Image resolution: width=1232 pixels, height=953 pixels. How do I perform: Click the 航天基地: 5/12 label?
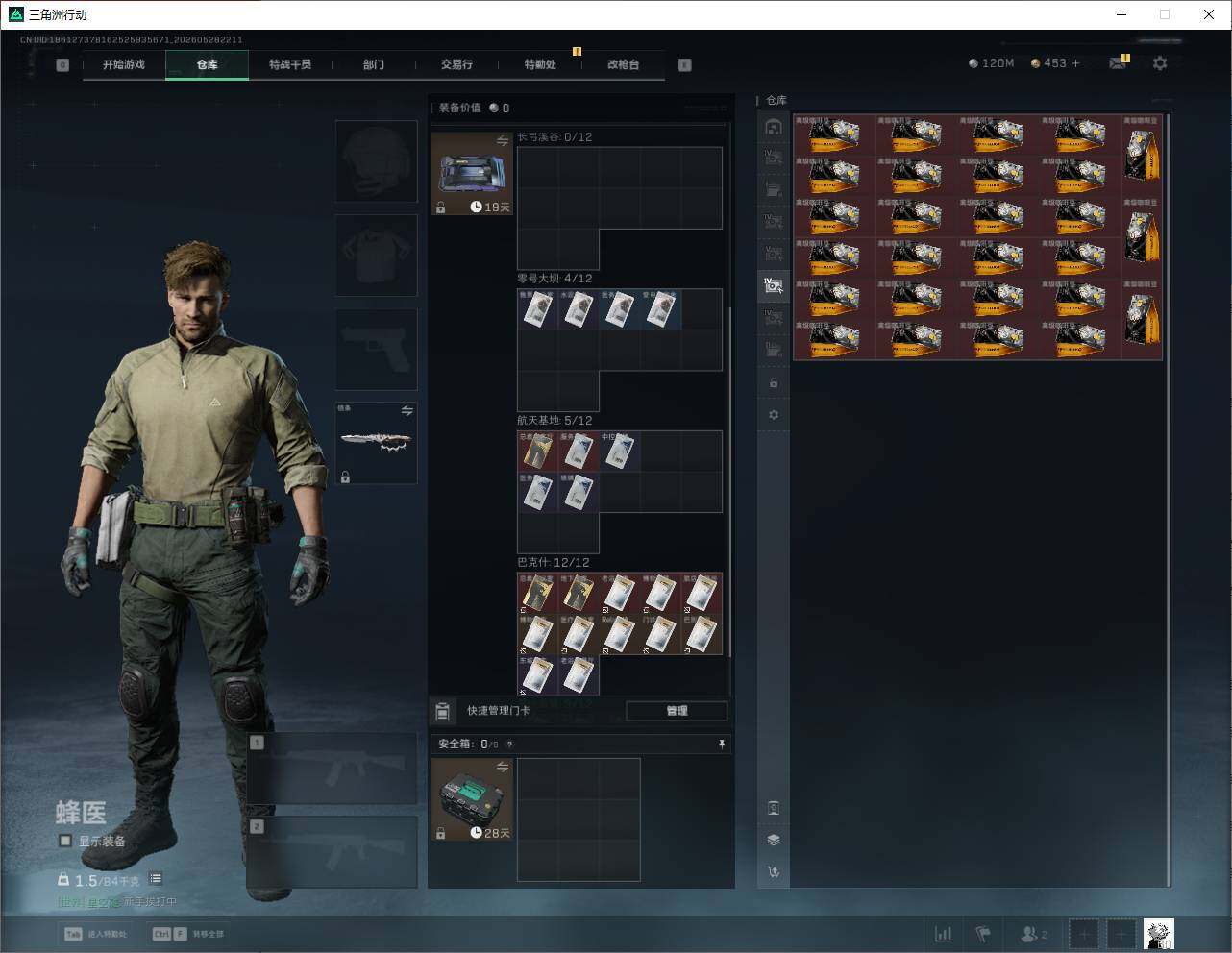pos(554,421)
